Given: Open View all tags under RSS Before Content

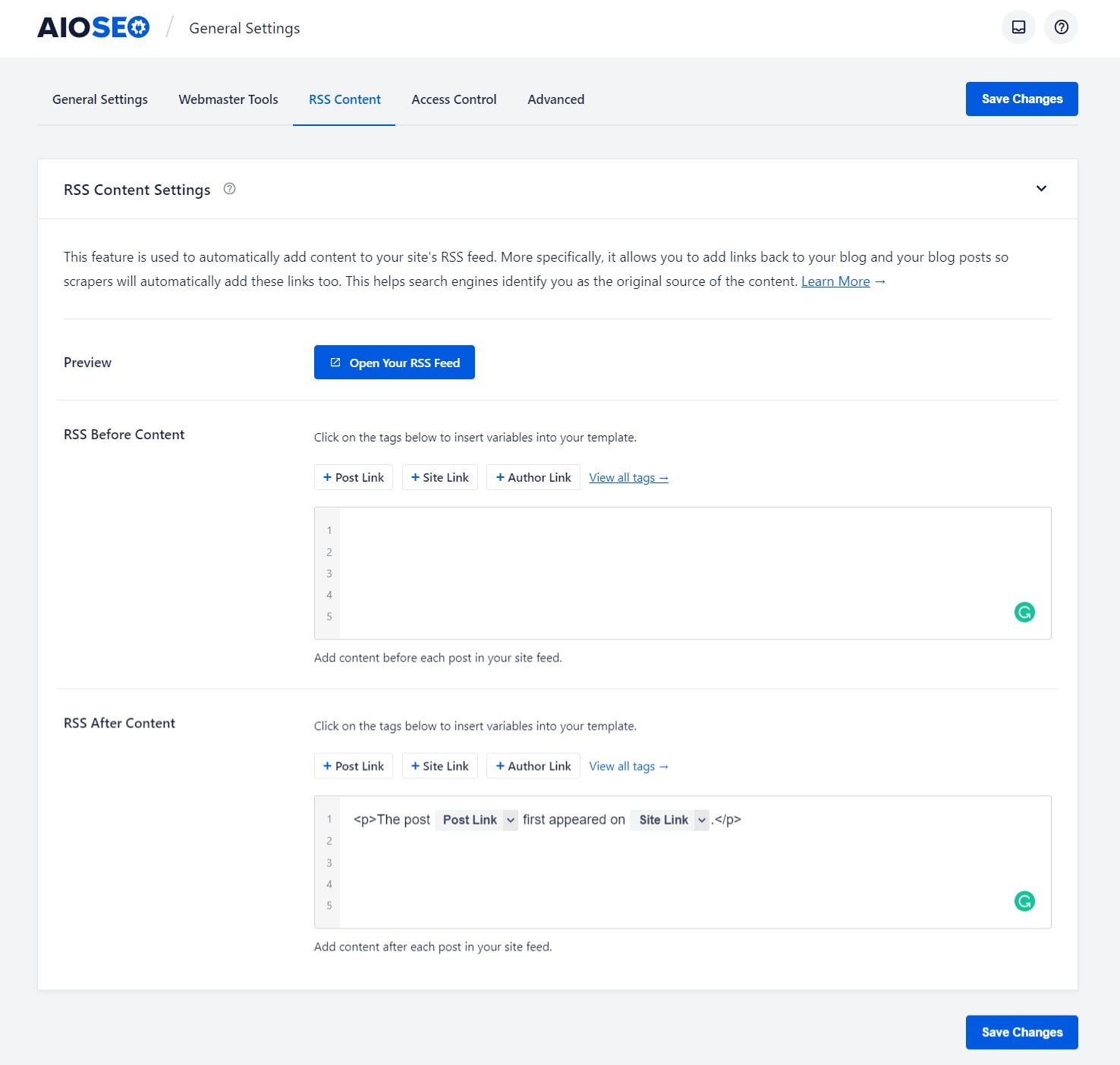Looking at the screenshot, I should pos(628,478).
